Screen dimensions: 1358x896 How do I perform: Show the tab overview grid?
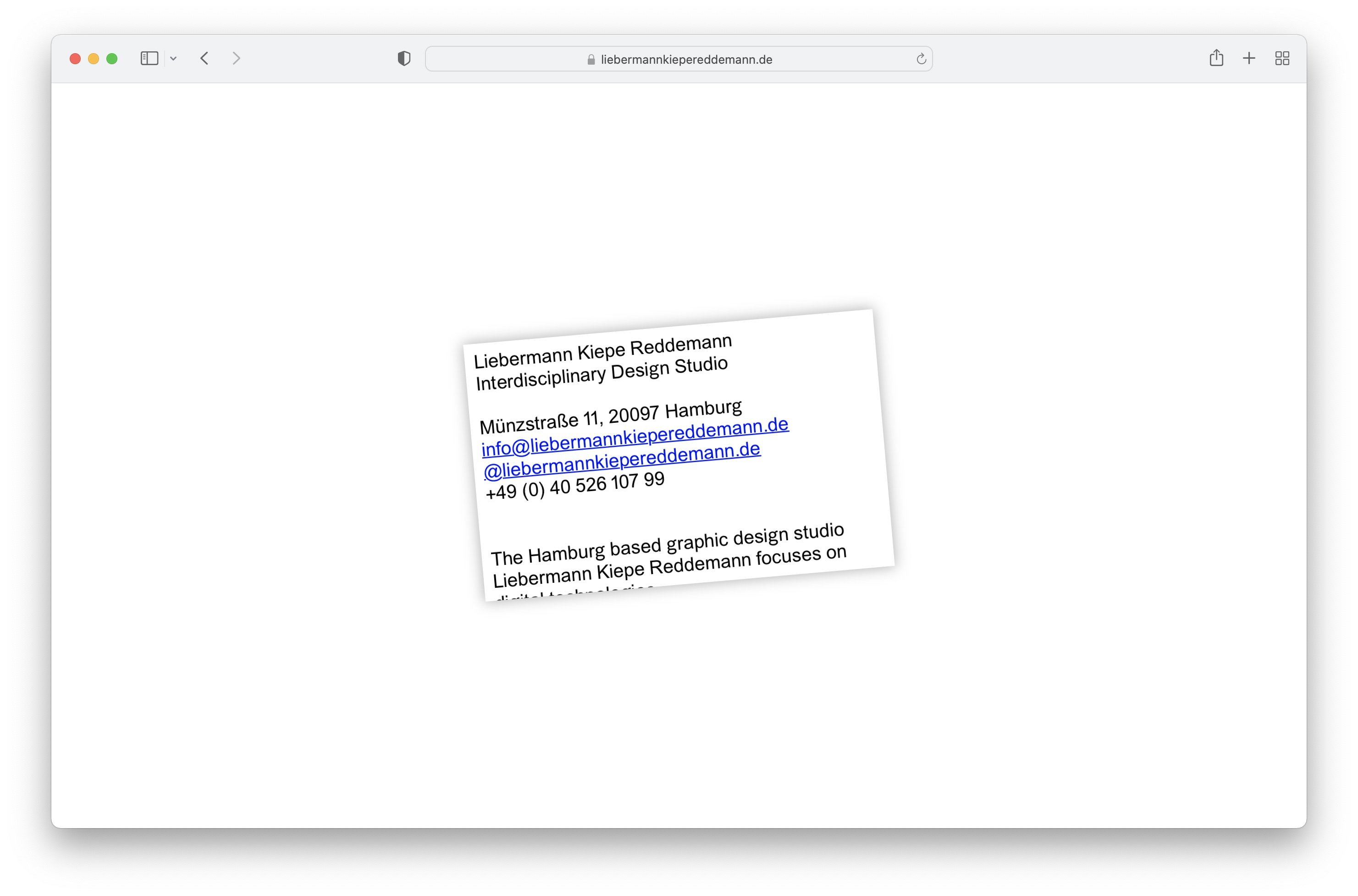click(1282, 58)
